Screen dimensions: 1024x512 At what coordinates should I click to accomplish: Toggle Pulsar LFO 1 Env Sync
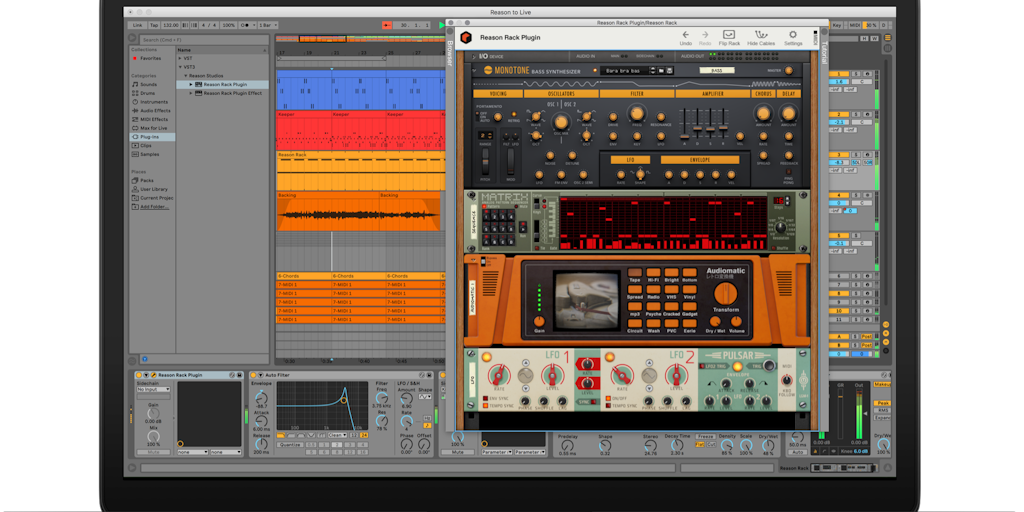pos(485,398)
